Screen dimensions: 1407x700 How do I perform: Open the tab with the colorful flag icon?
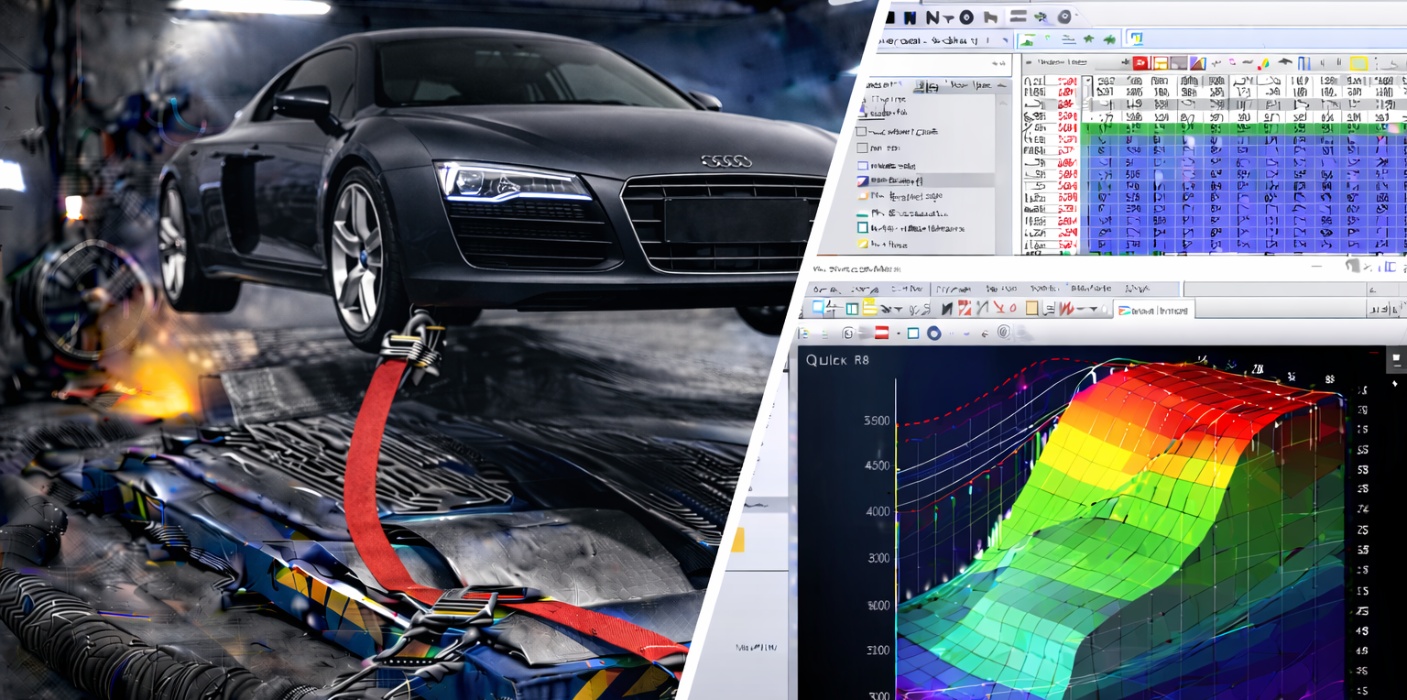click(x=1154, y=310)
